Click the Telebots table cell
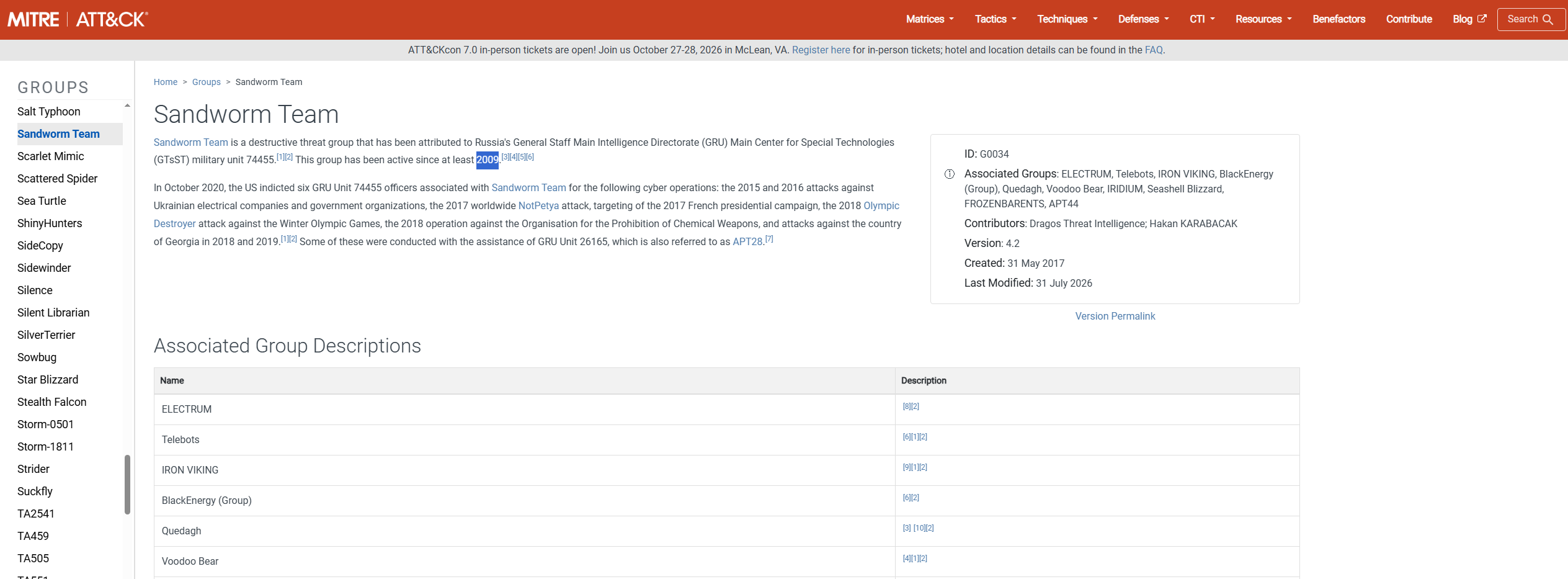 (524, 440)
